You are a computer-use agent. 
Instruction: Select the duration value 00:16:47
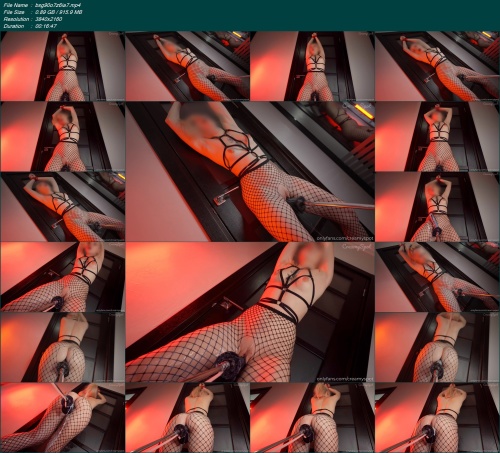click(x=46, y=26)
